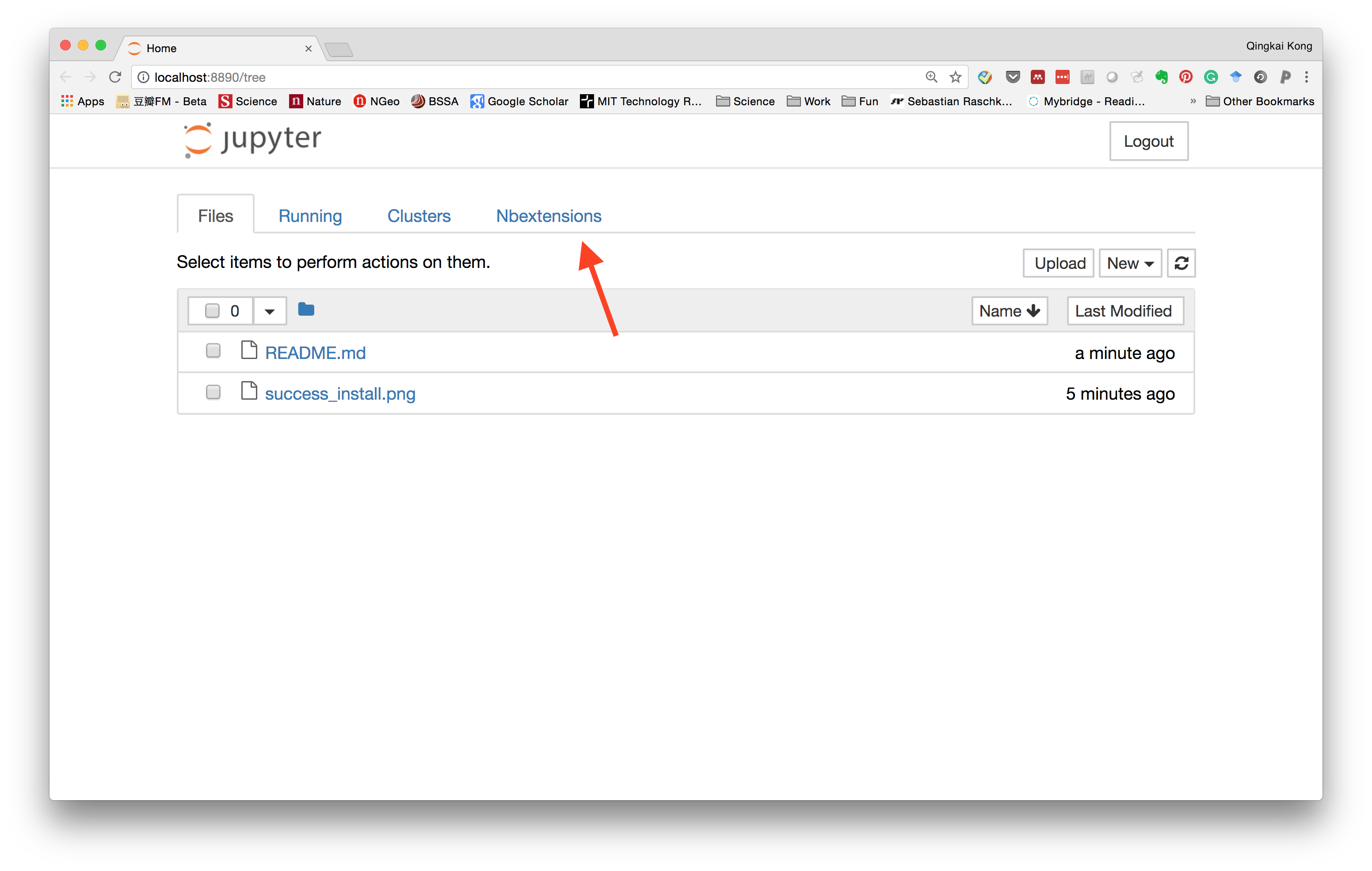The height and width of the screenshot is (871, 1372).
Task: Click the browser reload page icon
Action: 115,77
